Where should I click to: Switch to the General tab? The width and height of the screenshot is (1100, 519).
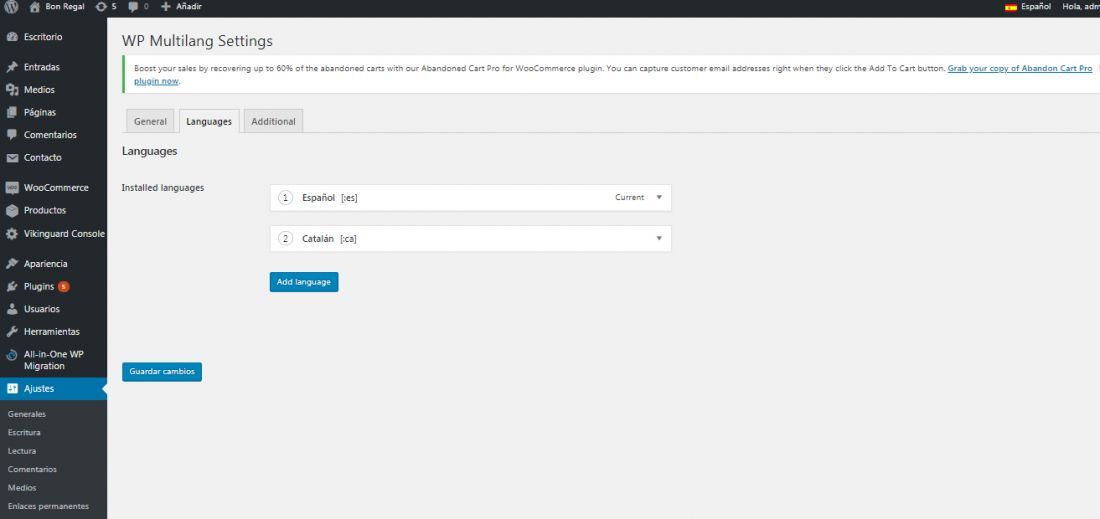click(150, 121)
